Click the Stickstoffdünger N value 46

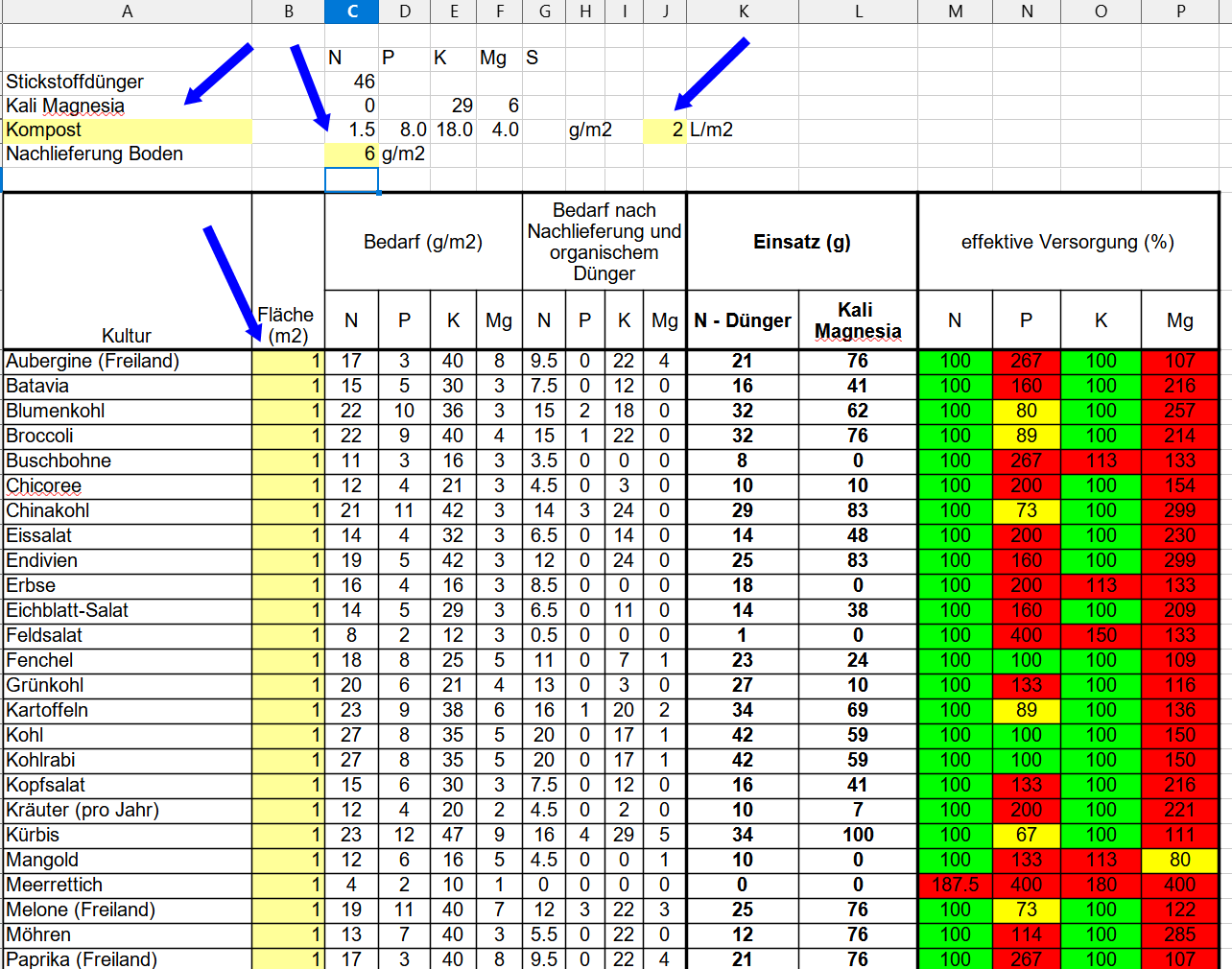353,83
